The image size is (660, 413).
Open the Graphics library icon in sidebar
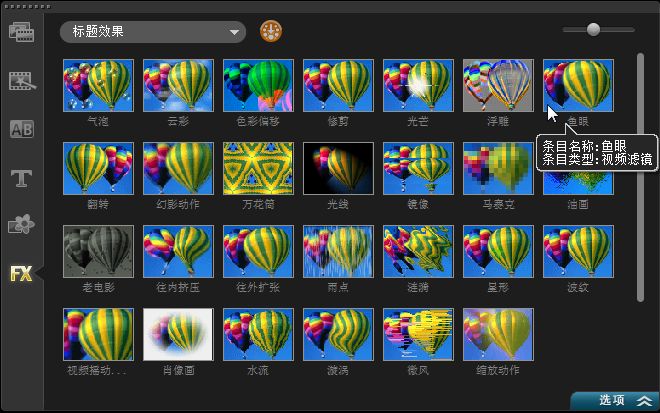tap(22, 226)
